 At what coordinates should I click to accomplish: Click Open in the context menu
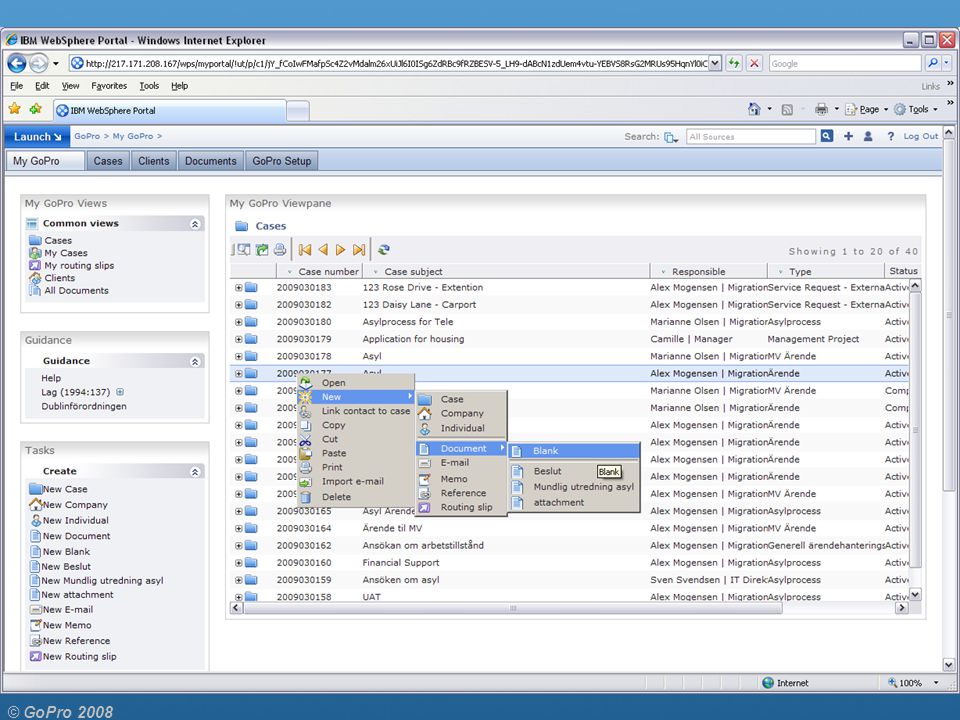click(x=334, y=383)
